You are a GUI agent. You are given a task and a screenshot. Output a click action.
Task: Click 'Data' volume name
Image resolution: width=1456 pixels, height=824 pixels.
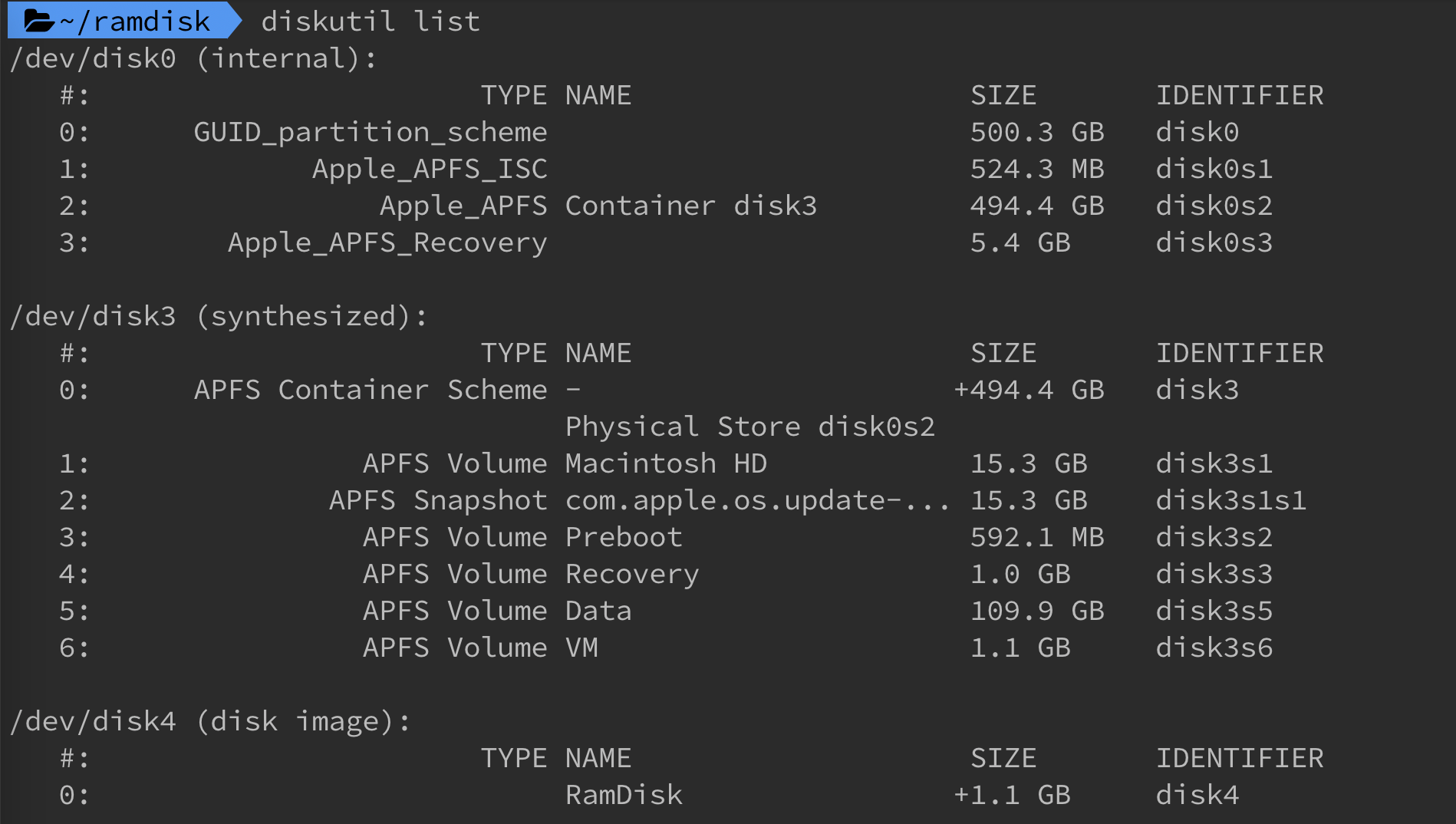pyautogui.click(x=598, y=611)
